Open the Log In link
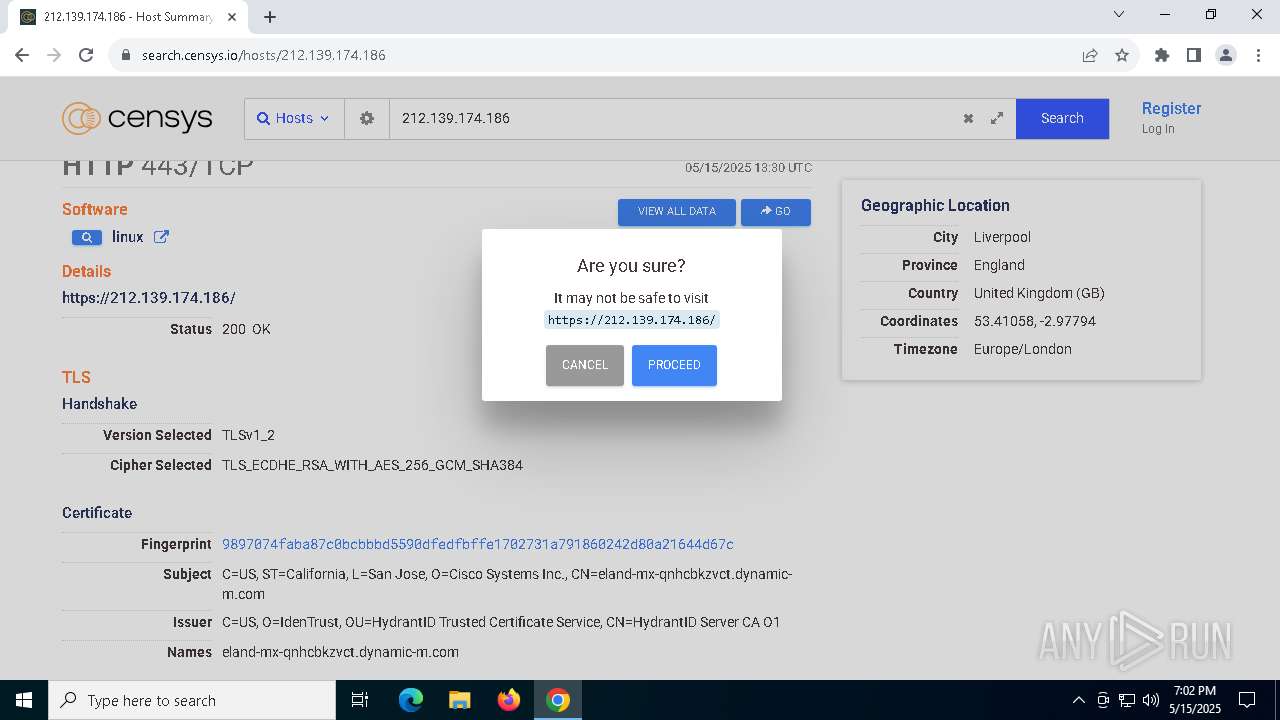This screenshot has width=1280, height=720. [1158, 129]
